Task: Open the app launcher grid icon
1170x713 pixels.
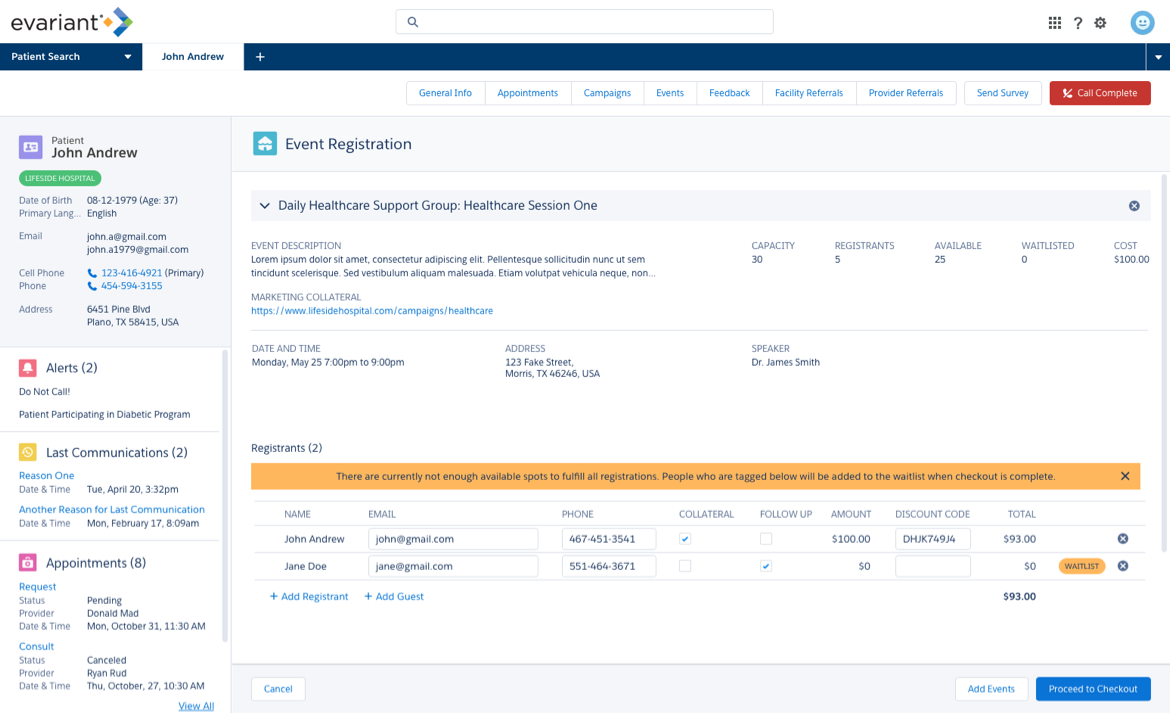Action: pyautogui.click(x=1054, y=23)
